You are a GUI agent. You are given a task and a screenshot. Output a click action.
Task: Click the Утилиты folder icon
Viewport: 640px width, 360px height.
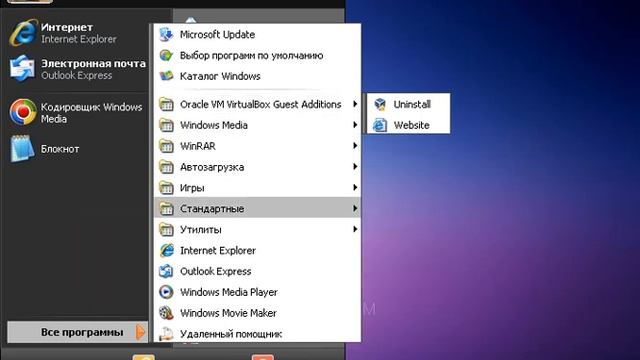(166, 229)
